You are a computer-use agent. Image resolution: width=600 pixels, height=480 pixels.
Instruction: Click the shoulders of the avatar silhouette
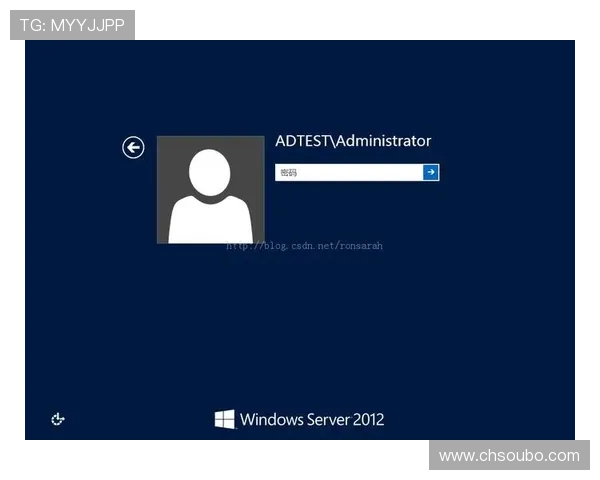pos(210,220)
